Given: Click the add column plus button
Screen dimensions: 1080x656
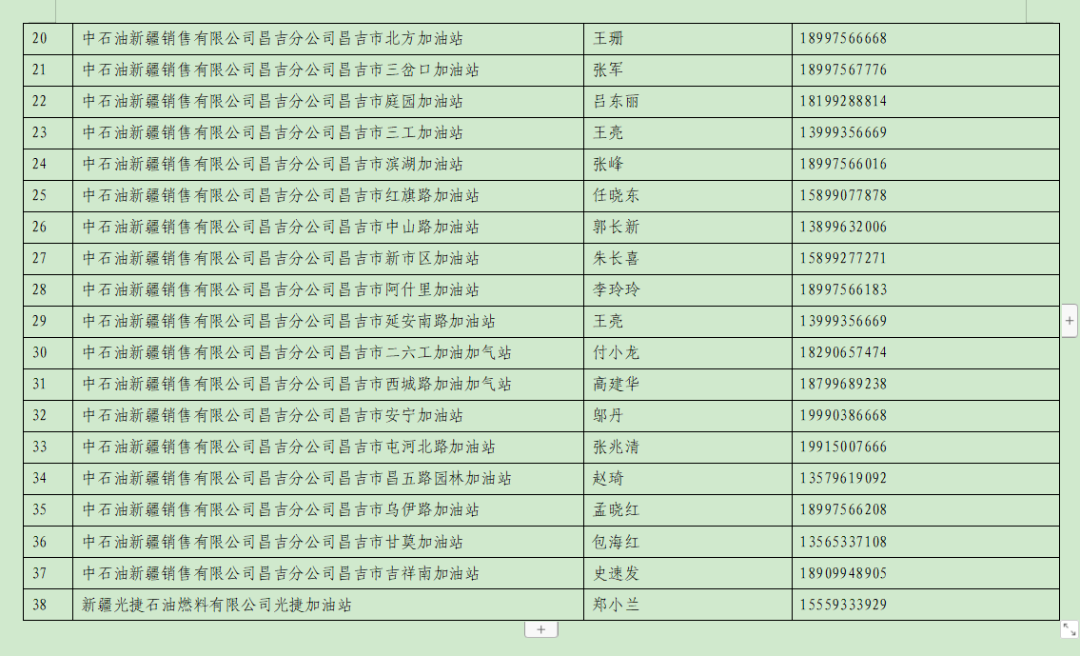Looking at the screenshot, I should pyautogui.click(x=1069, y=321).
